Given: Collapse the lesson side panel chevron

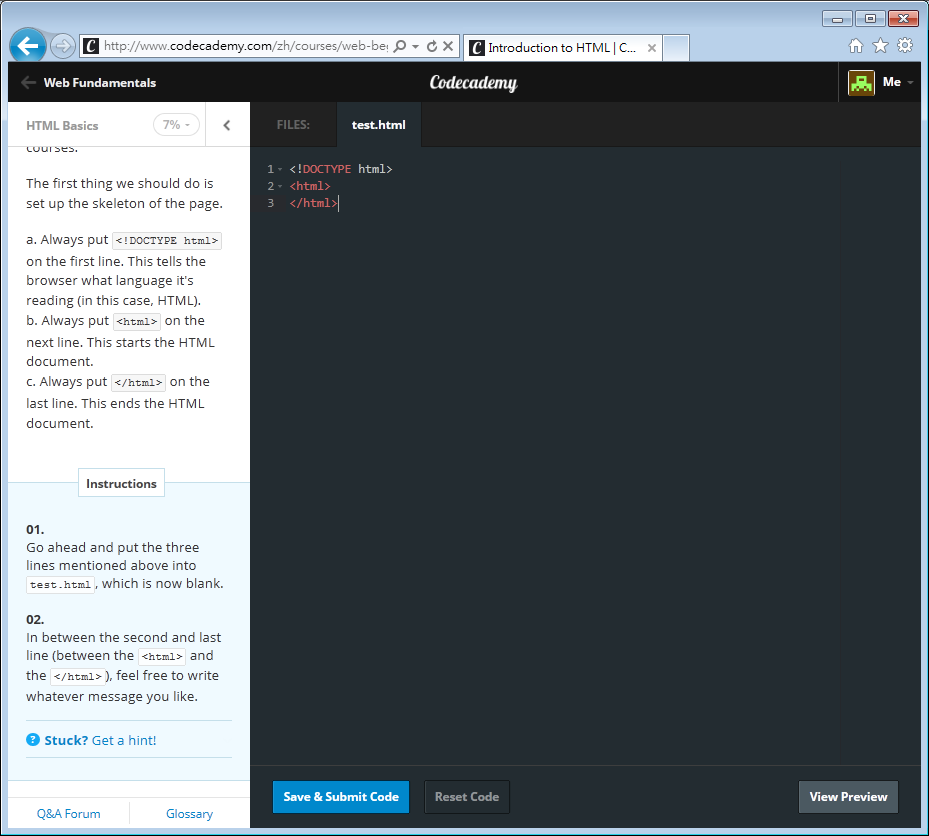Looking at the screenshot, I should (x=227, y=125).
